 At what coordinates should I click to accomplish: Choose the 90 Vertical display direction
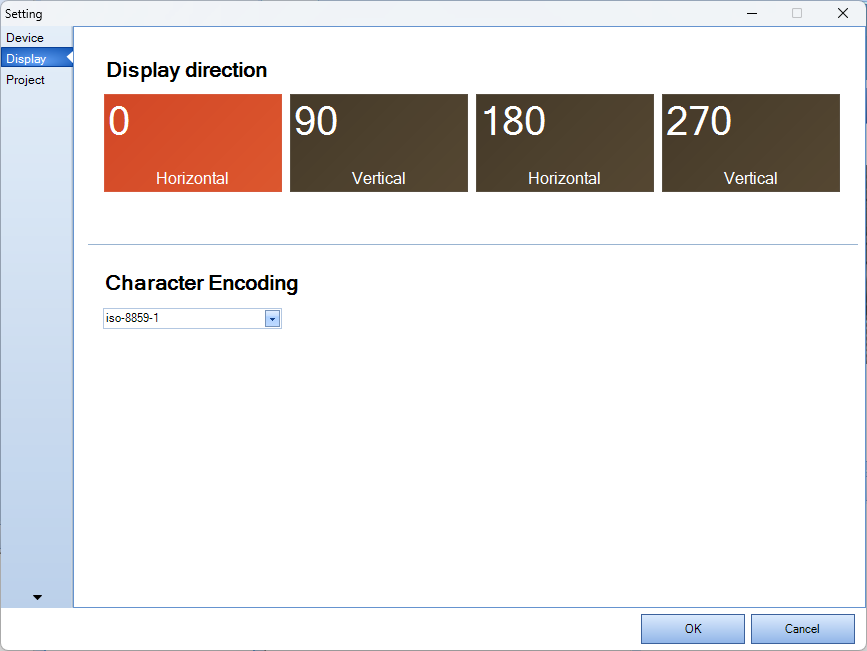pos(379,143)
